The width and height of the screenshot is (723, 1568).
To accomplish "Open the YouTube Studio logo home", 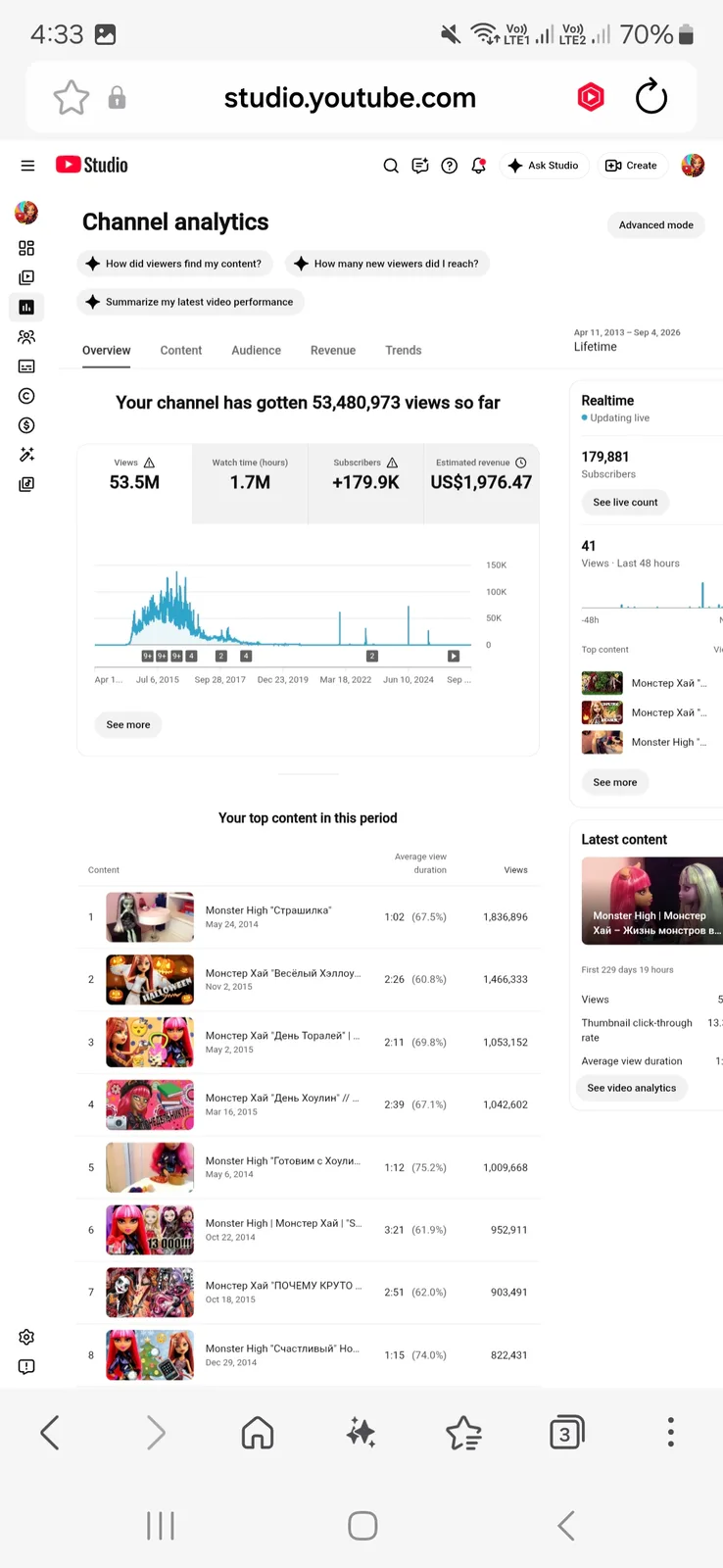I will pyautogui.click(x=92, y=165).
